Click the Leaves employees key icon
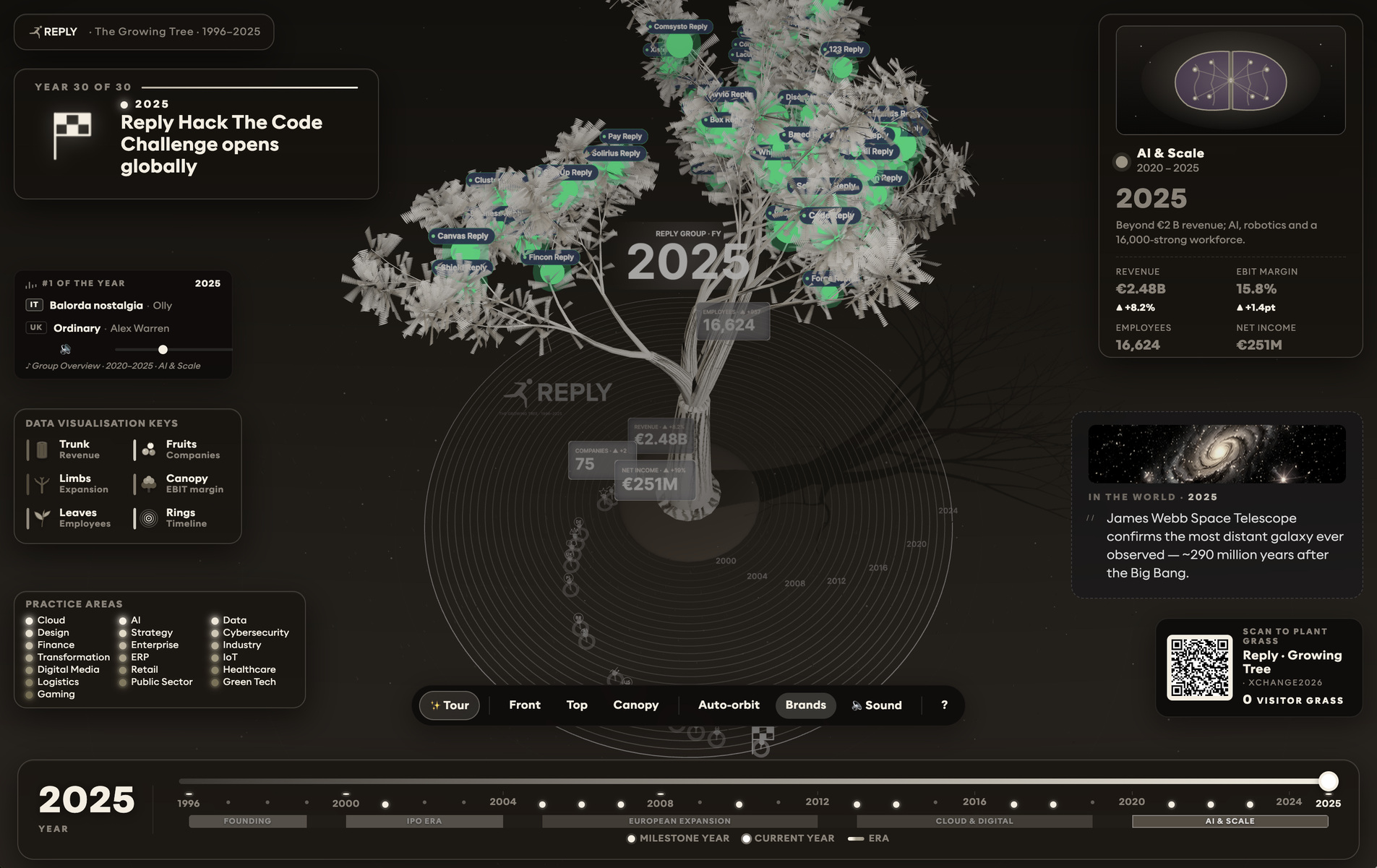1377x868 pixels. click(42, 517)
